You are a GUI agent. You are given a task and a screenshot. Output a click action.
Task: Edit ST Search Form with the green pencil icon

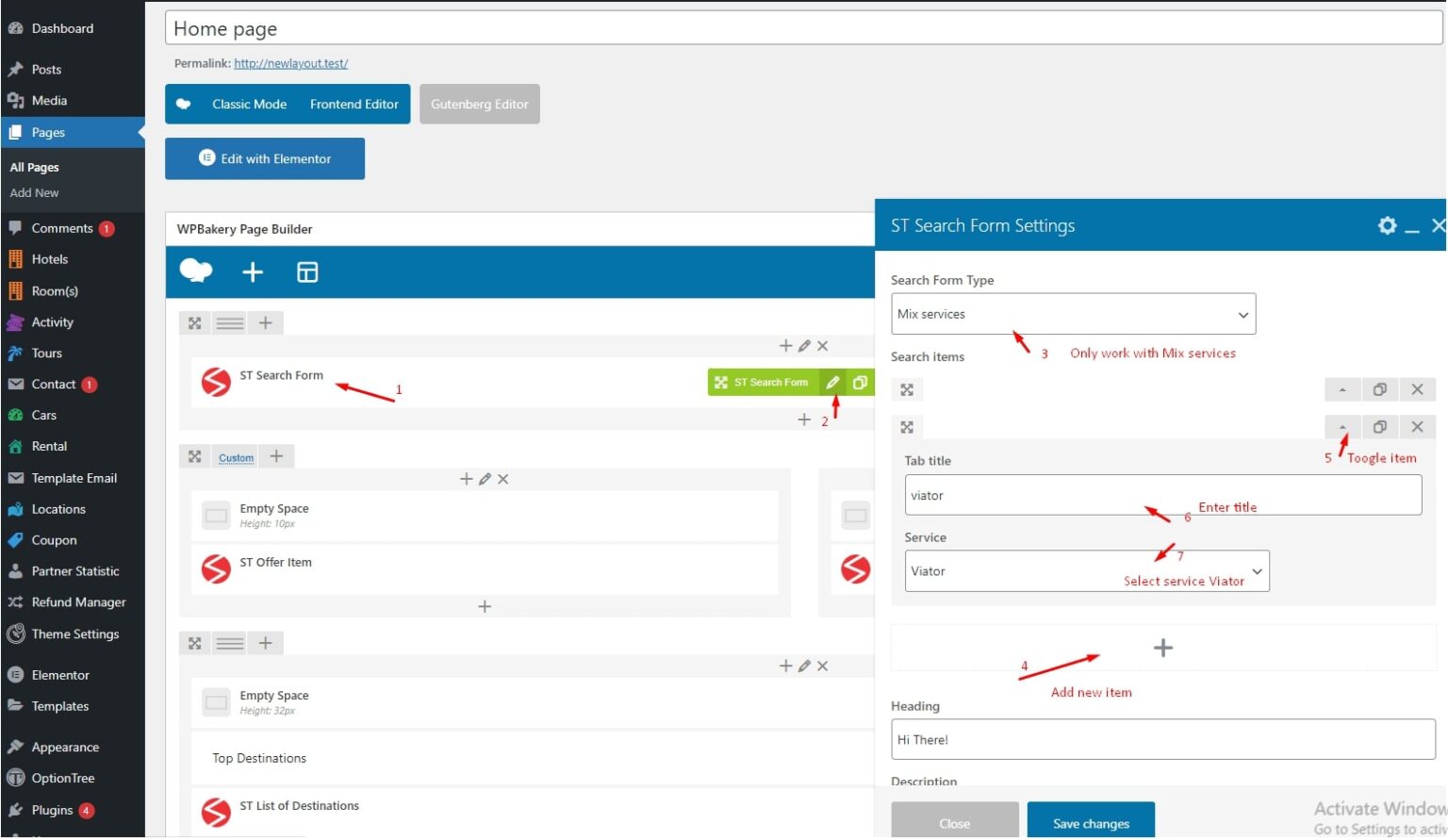[832, 382]
